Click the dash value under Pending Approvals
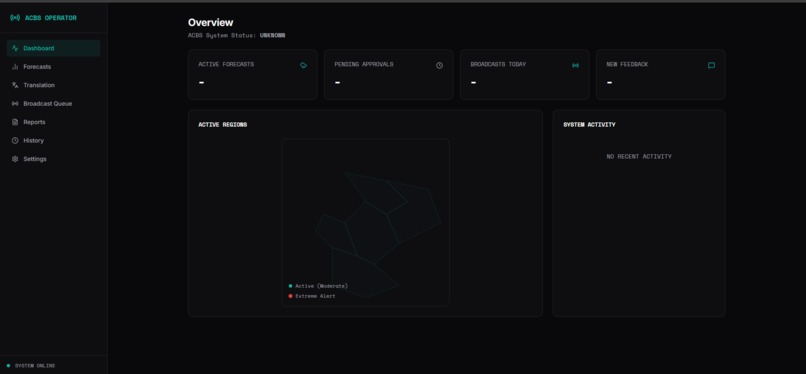Image resolution: width=806 pixels, height=374 pixels. pos(337,82)
